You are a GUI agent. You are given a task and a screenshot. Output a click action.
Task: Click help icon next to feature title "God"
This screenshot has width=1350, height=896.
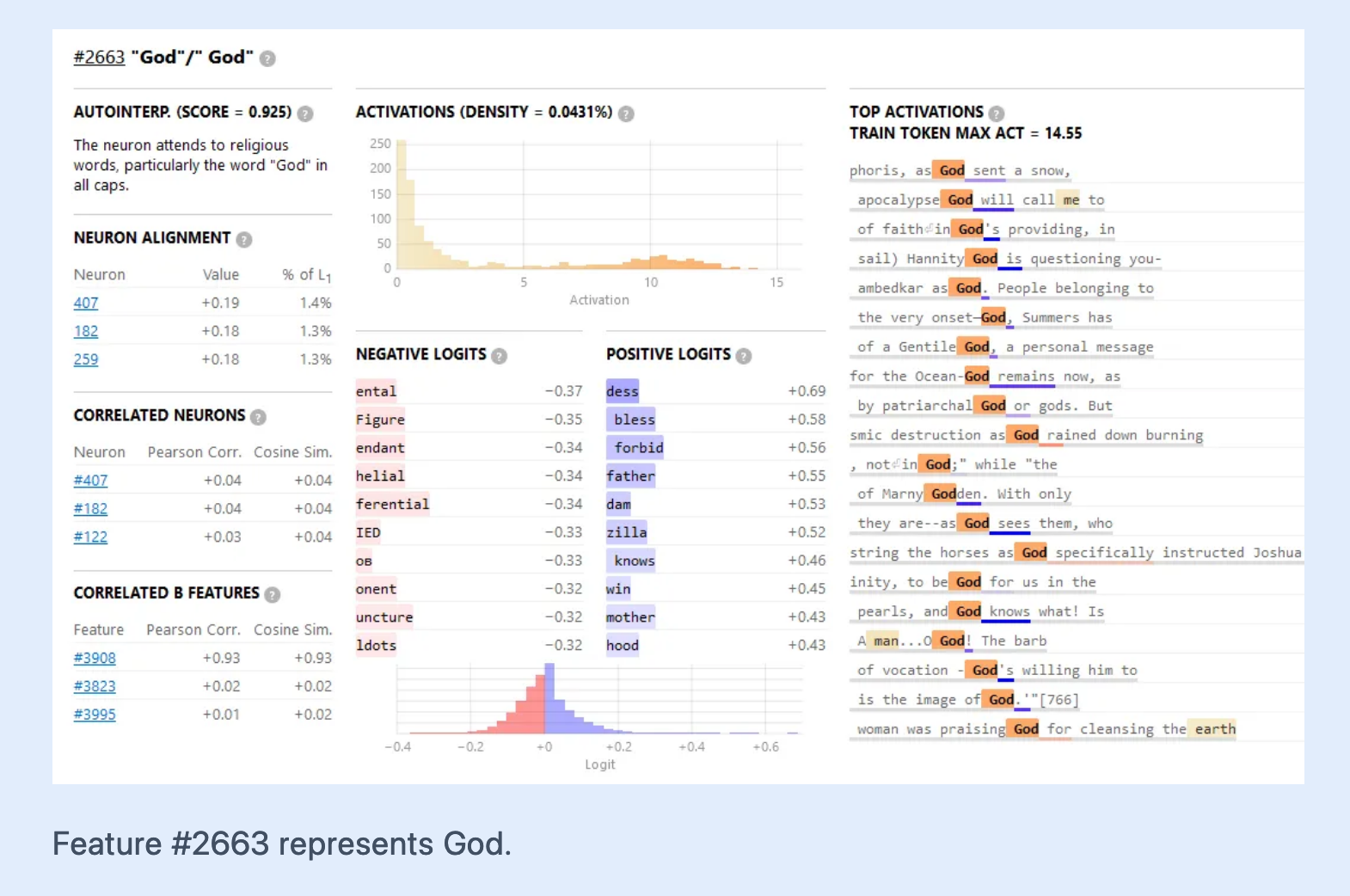[267, 58]
